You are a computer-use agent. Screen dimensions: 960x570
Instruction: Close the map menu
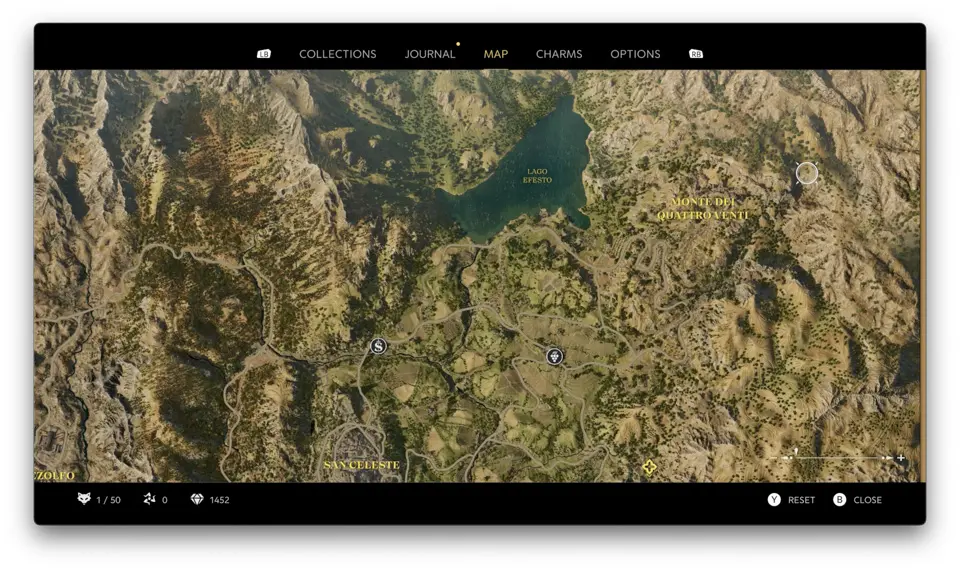pos(868,500)
